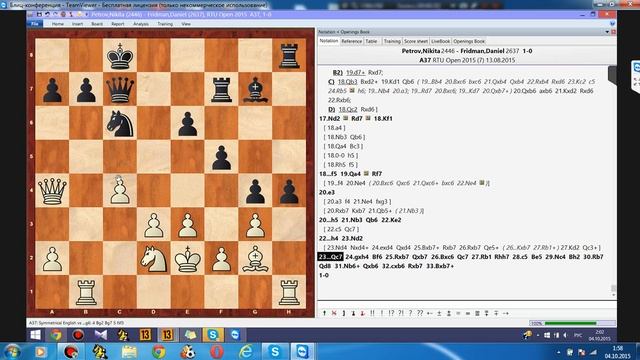Click Opera icon in local taskbar

(x=217, y=351)
